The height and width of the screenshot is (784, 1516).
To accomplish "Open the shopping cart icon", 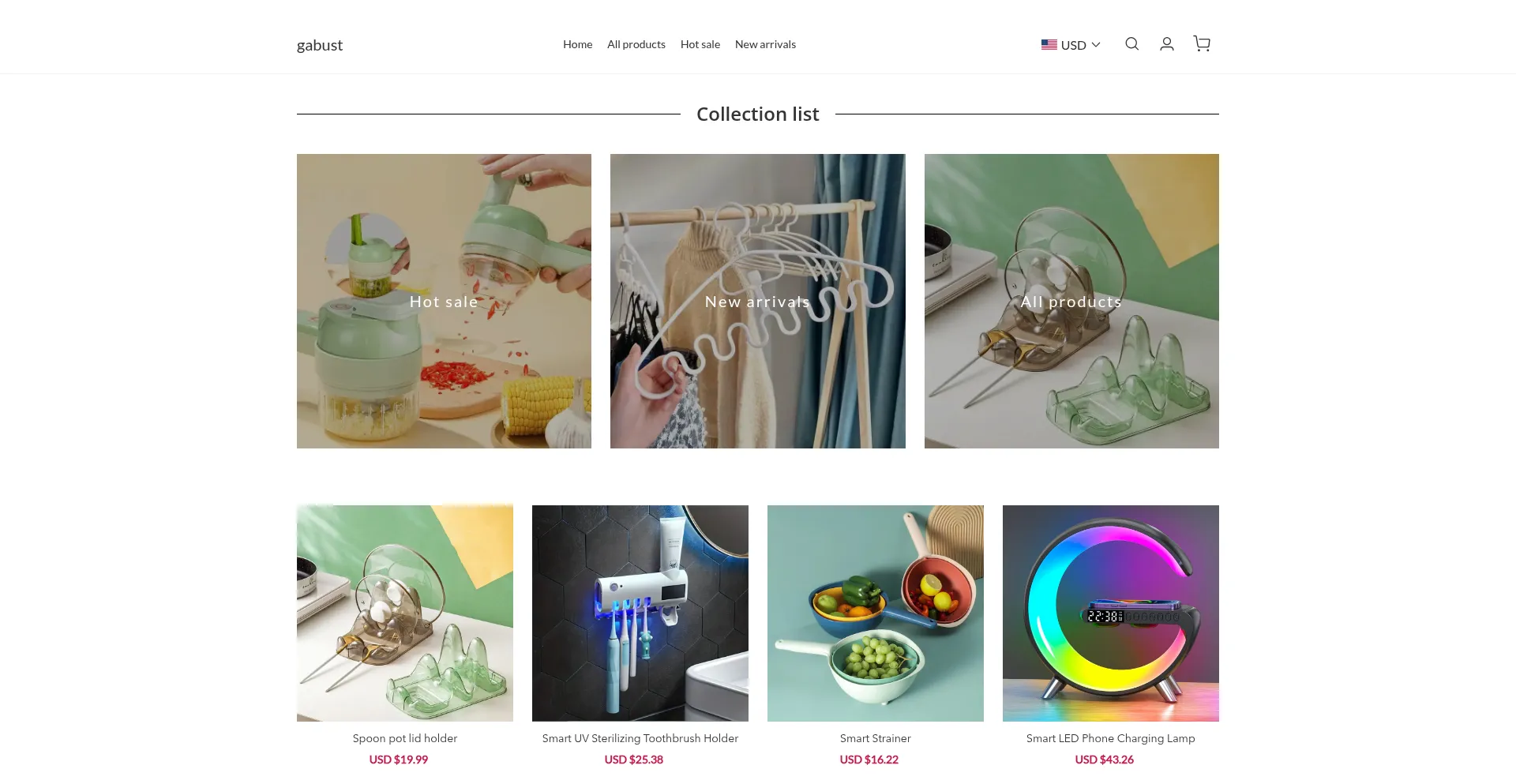I will pos(1202,44).
